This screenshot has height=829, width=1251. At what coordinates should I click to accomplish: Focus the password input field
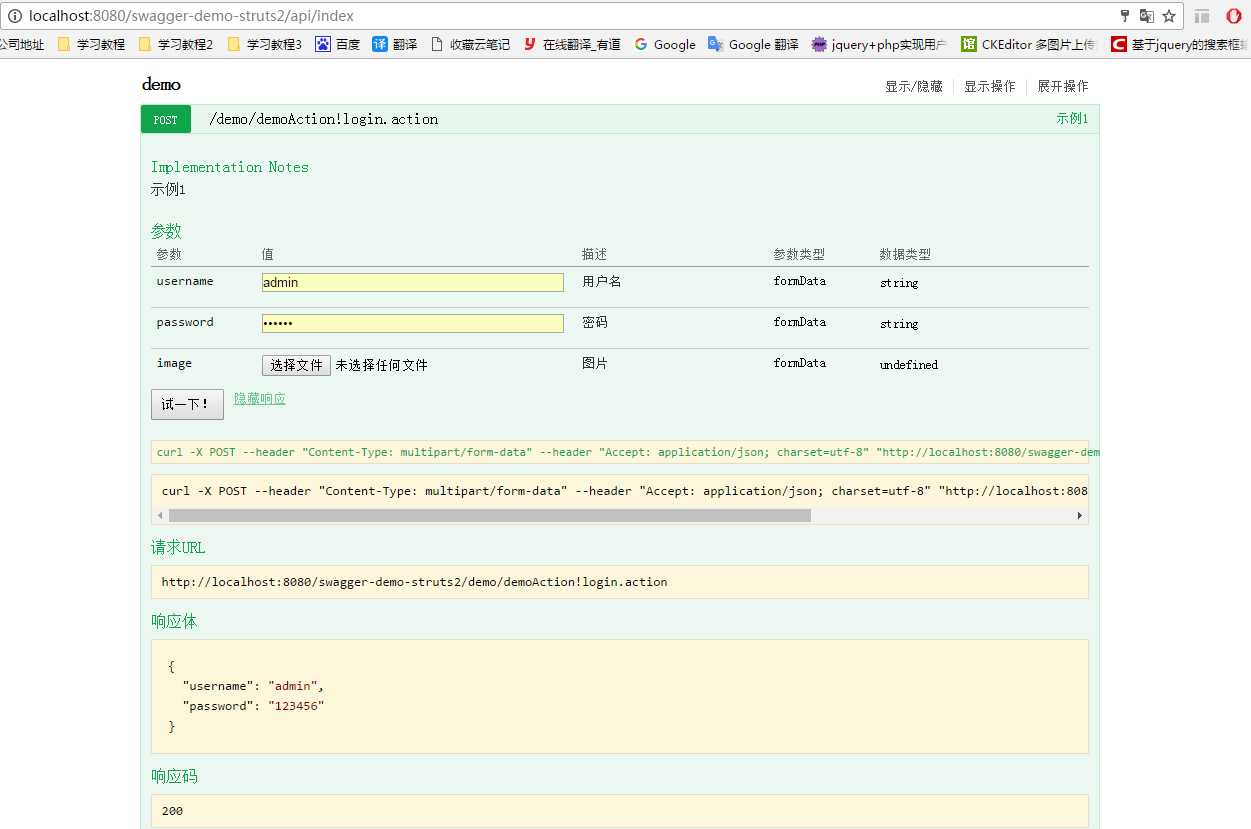[x=412, y=323]
